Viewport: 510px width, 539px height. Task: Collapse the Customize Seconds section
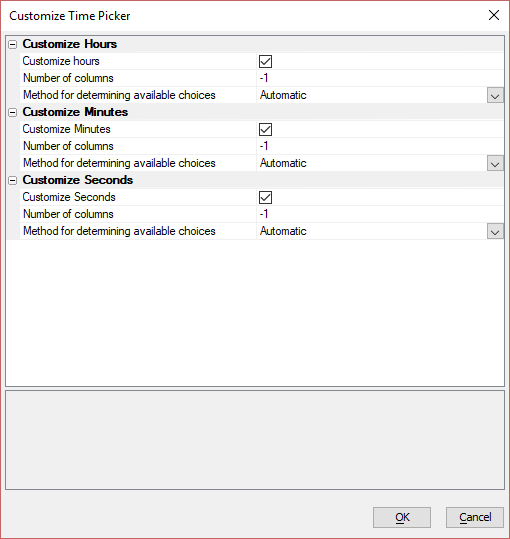(x=12, y=180)
